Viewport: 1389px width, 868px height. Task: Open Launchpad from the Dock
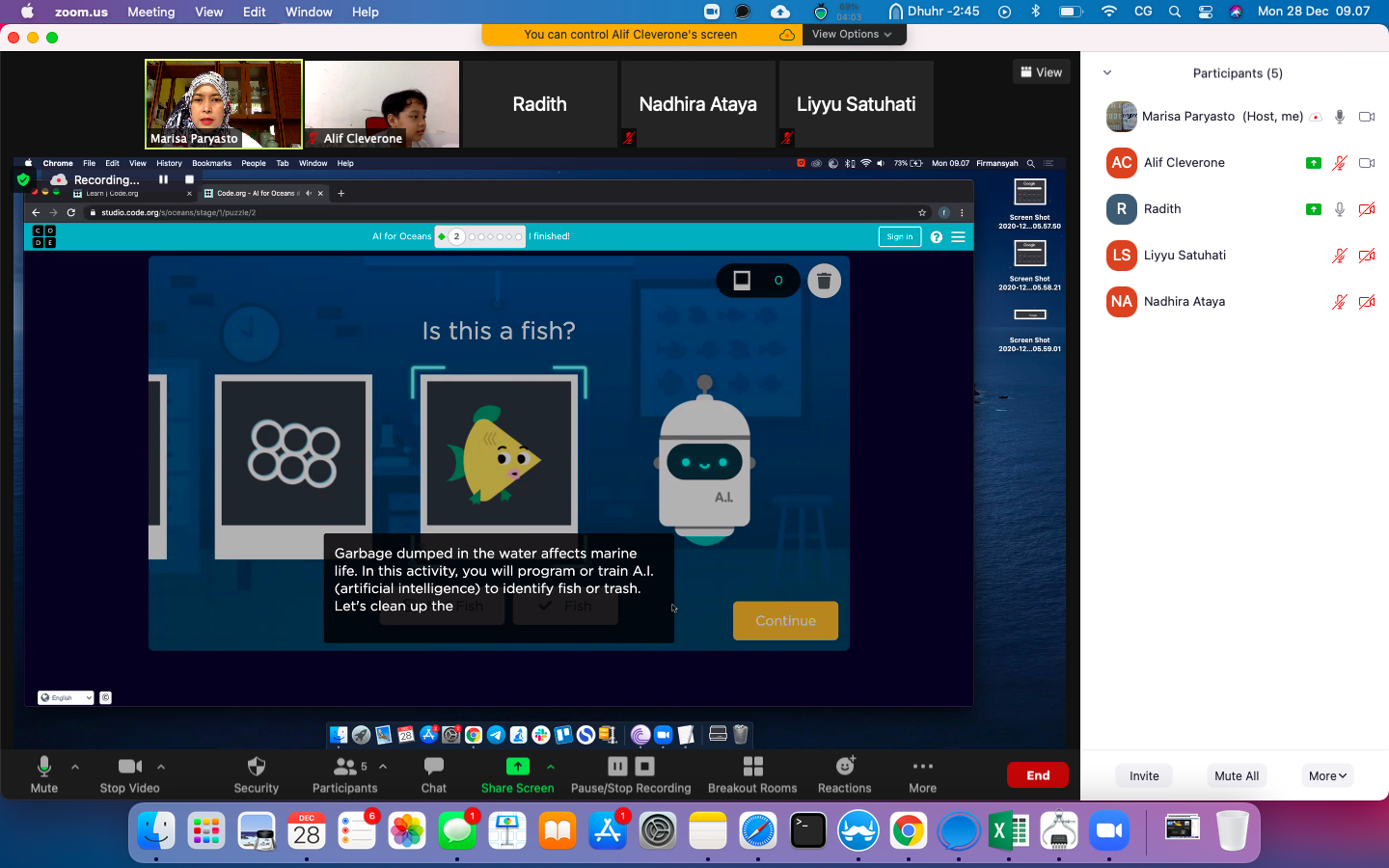point(206,831)
